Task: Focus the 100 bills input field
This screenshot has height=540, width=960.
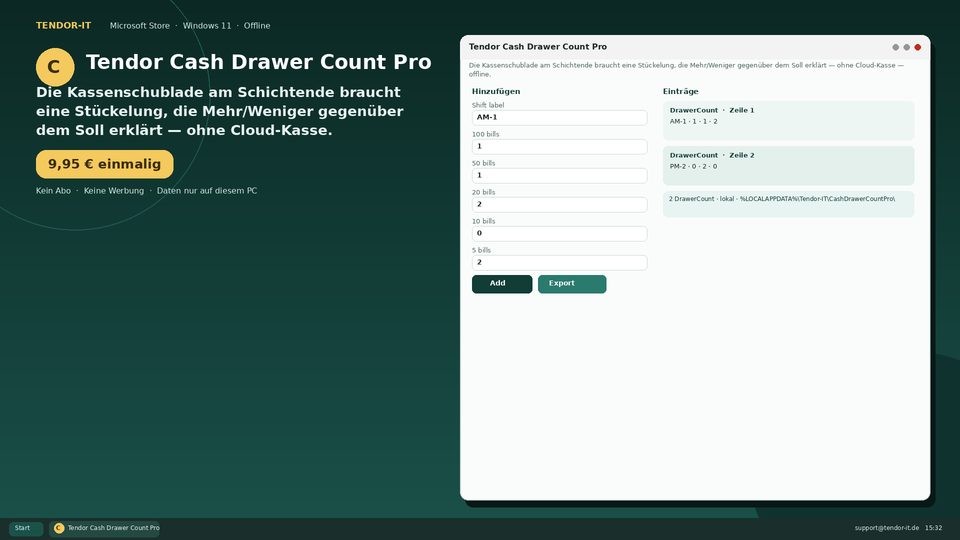Action: click(560, 146)
